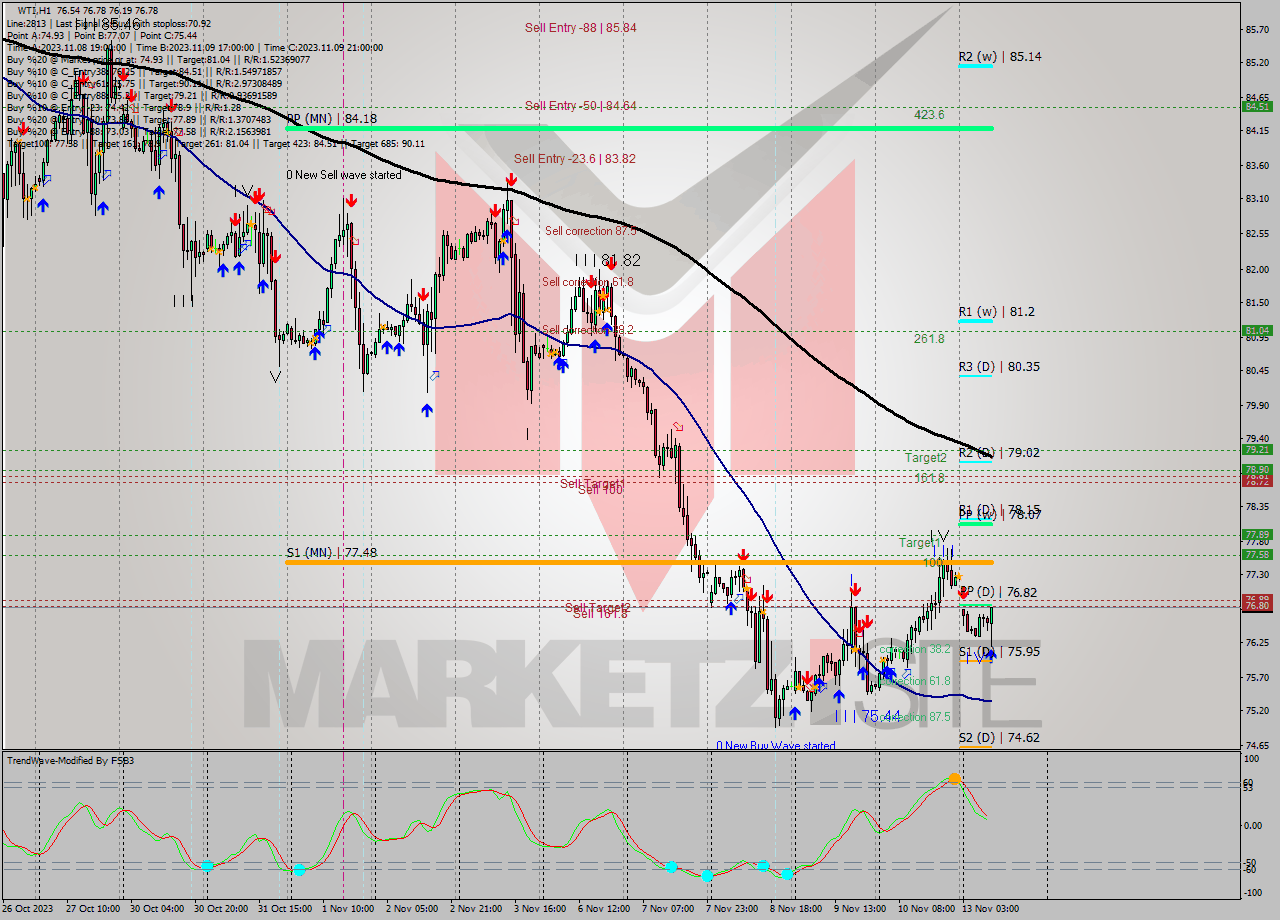
Task: Click the green 84.51 price tag
Action: [1256, 106]
